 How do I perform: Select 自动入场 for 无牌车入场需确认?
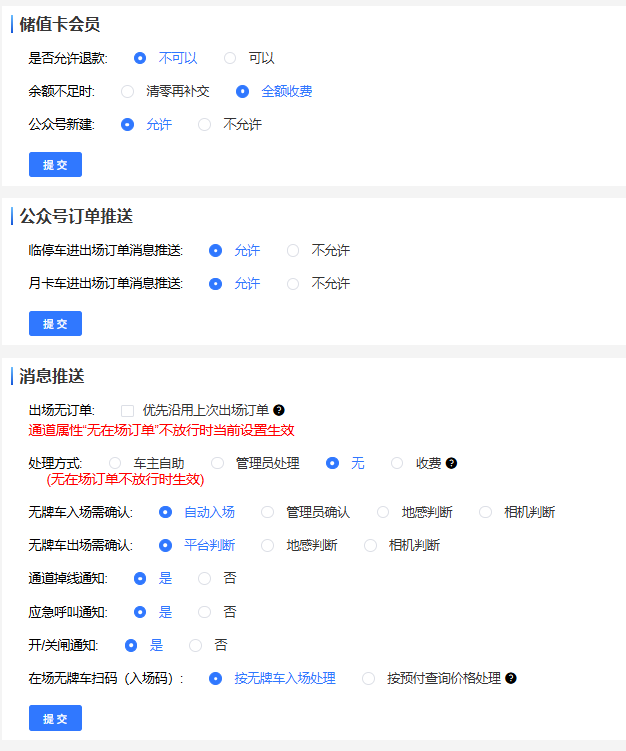(x=165, y=512)
